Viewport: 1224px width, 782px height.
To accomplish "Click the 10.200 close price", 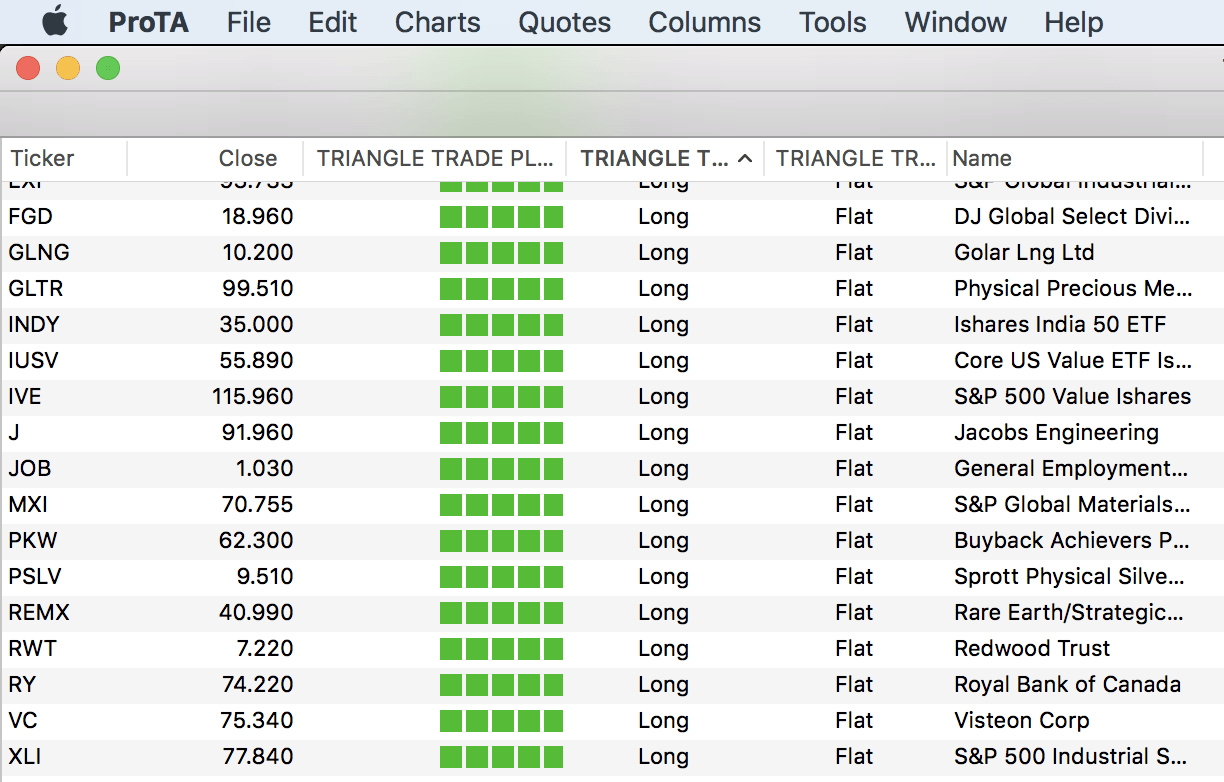I will tap(258, 252).
